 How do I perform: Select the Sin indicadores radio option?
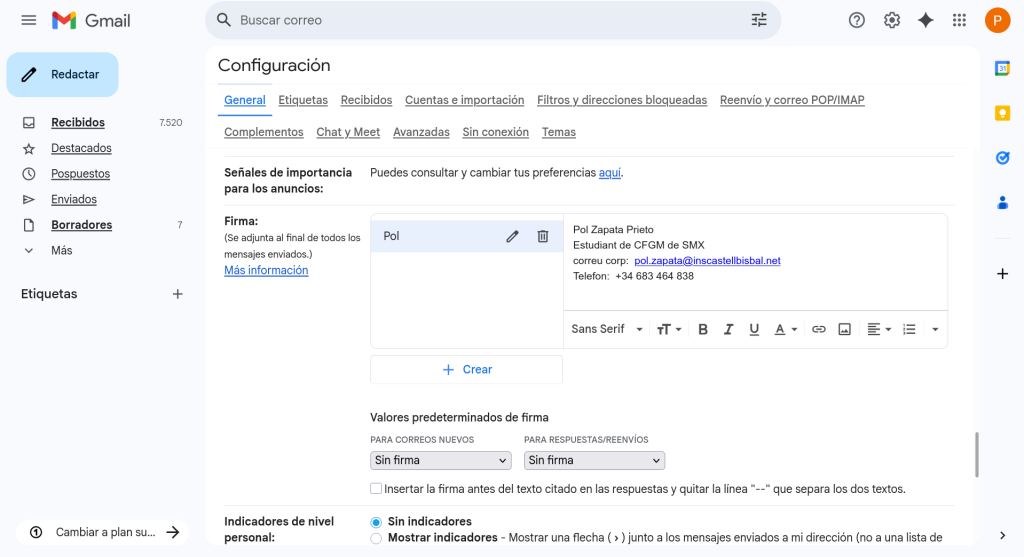[376, 522]
